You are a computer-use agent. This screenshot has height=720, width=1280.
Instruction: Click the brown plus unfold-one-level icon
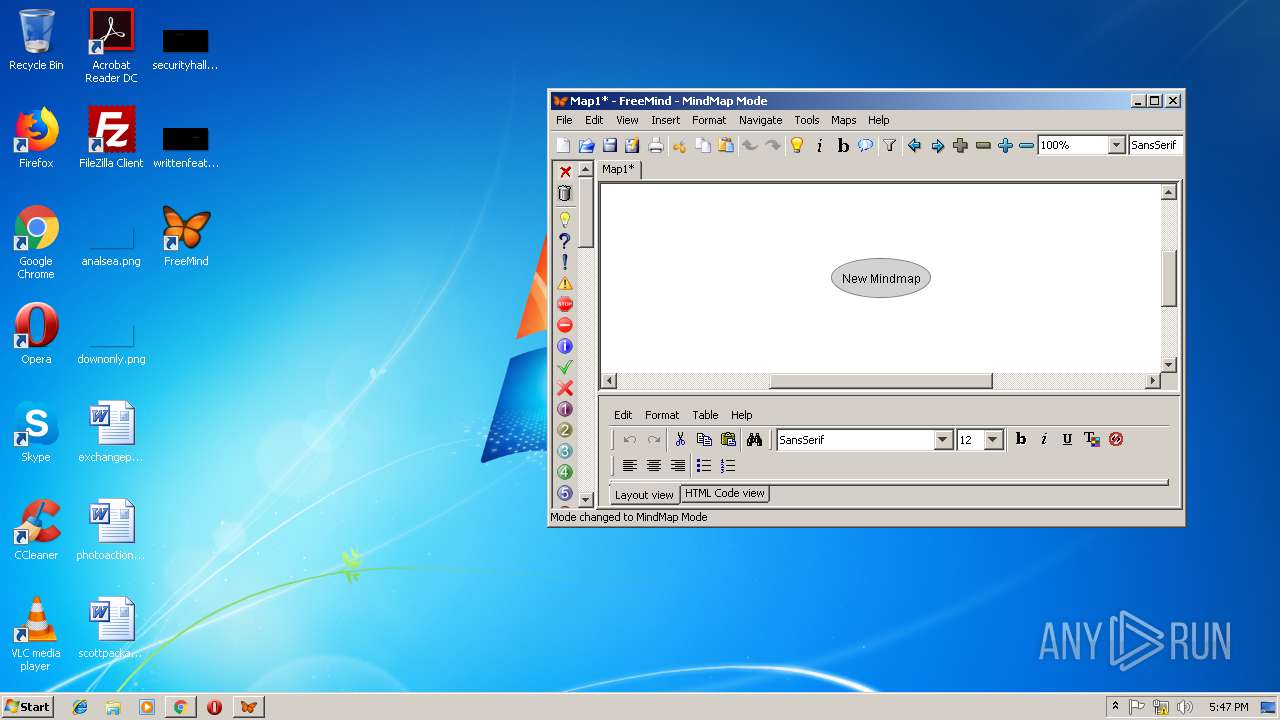960,146
